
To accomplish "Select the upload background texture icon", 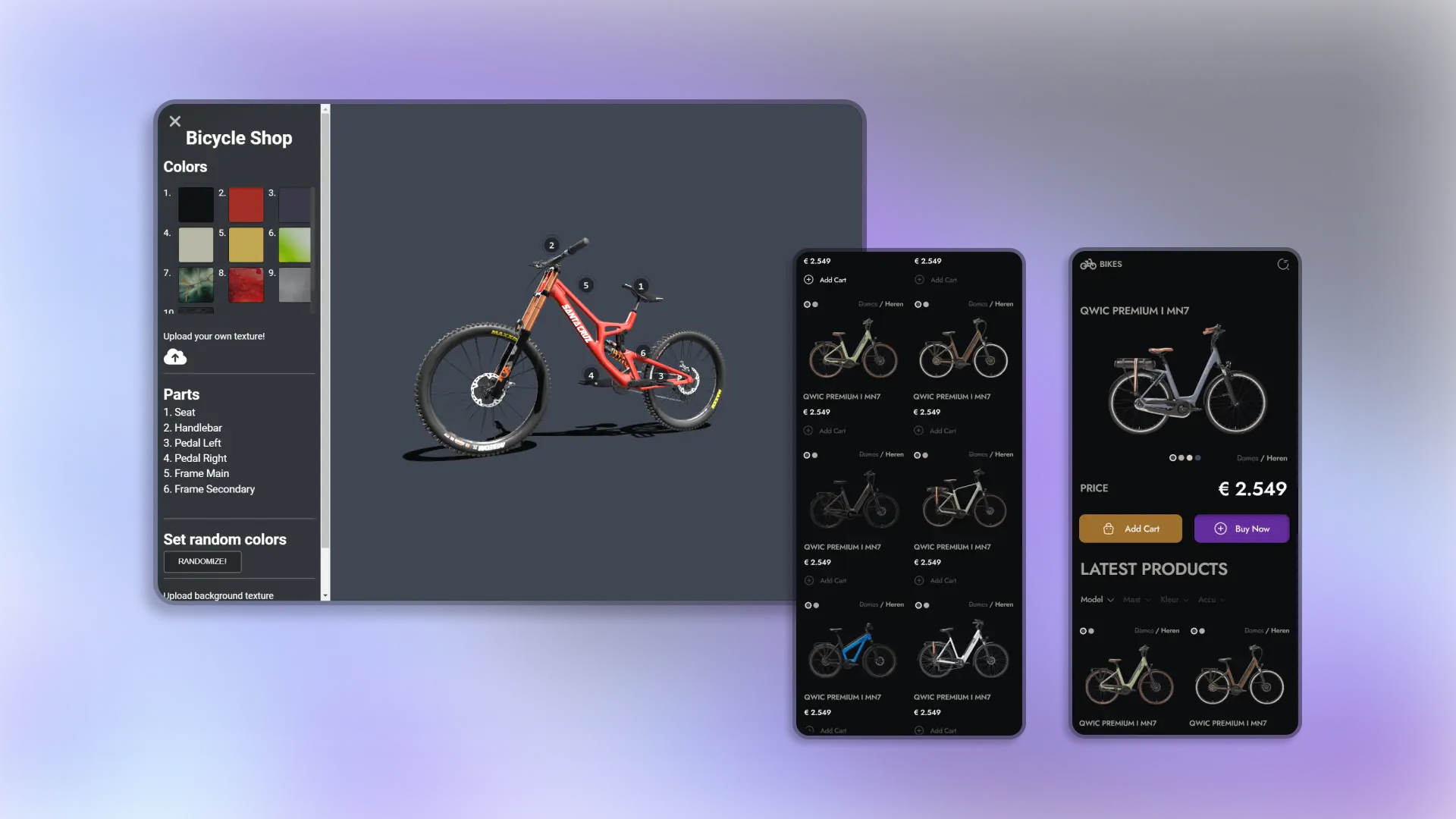I will (218, 595).
